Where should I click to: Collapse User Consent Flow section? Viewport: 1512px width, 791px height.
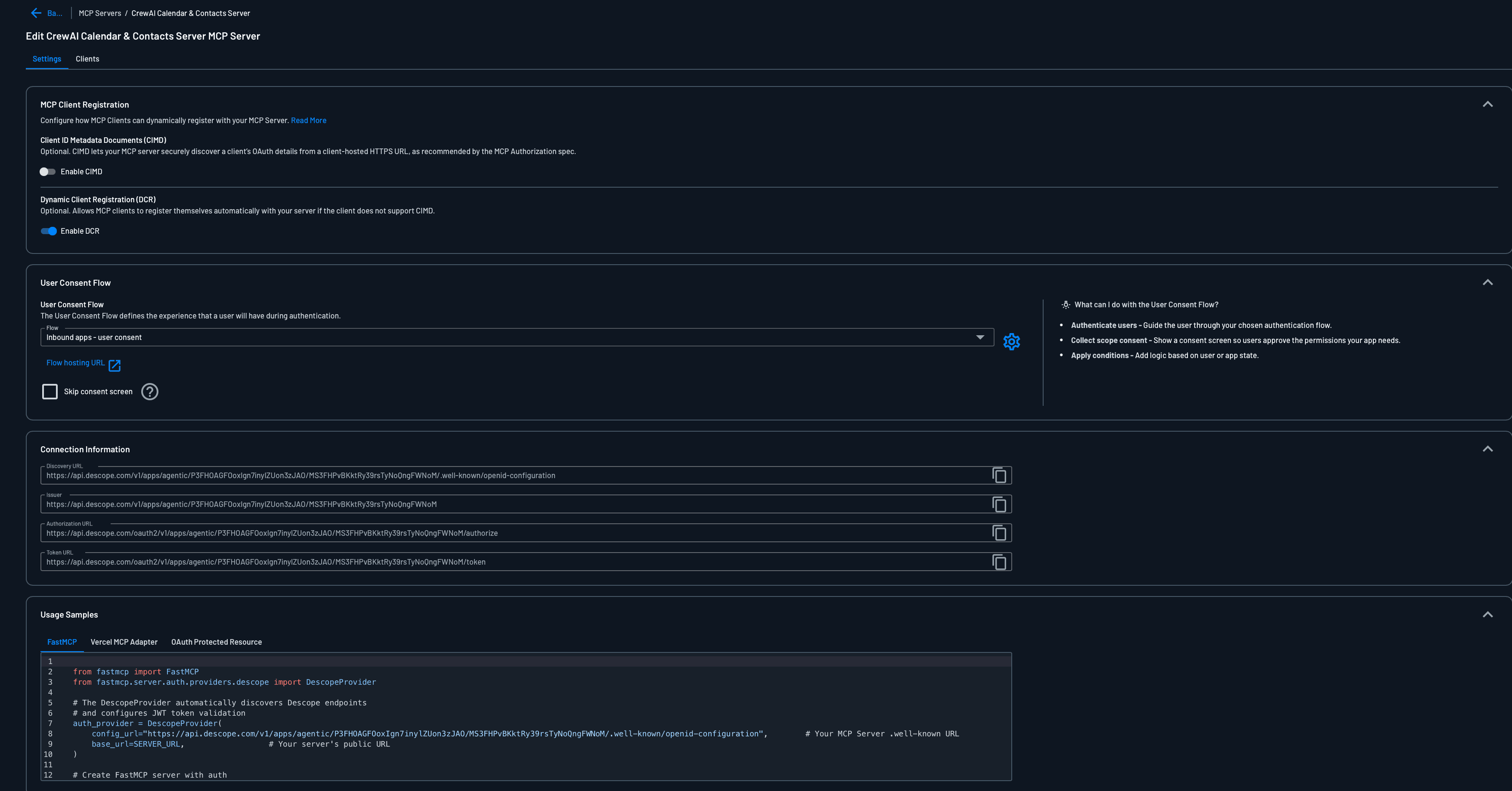1487,283
